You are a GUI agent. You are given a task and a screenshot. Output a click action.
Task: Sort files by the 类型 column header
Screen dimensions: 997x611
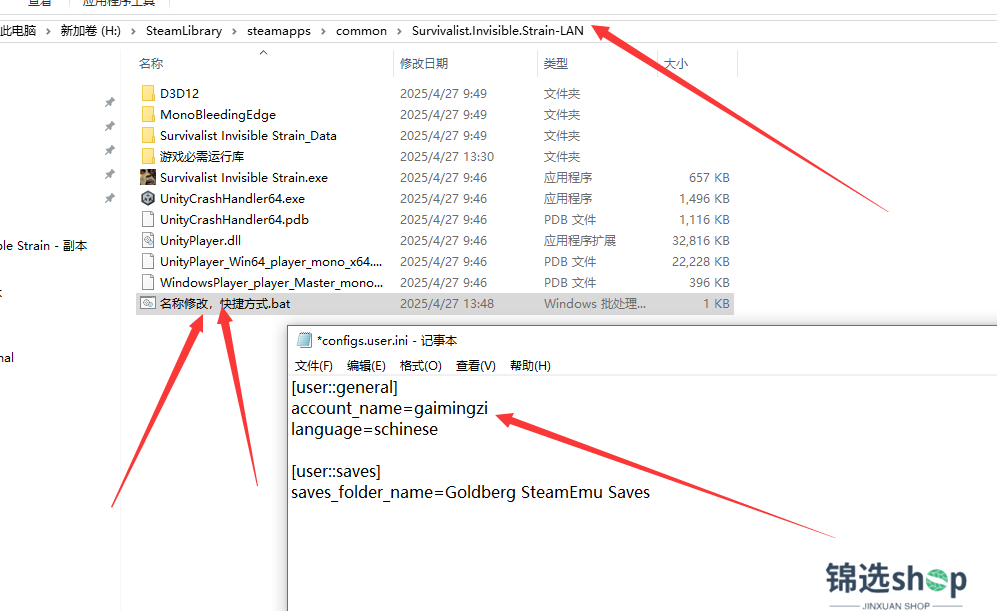click(556, 64)
